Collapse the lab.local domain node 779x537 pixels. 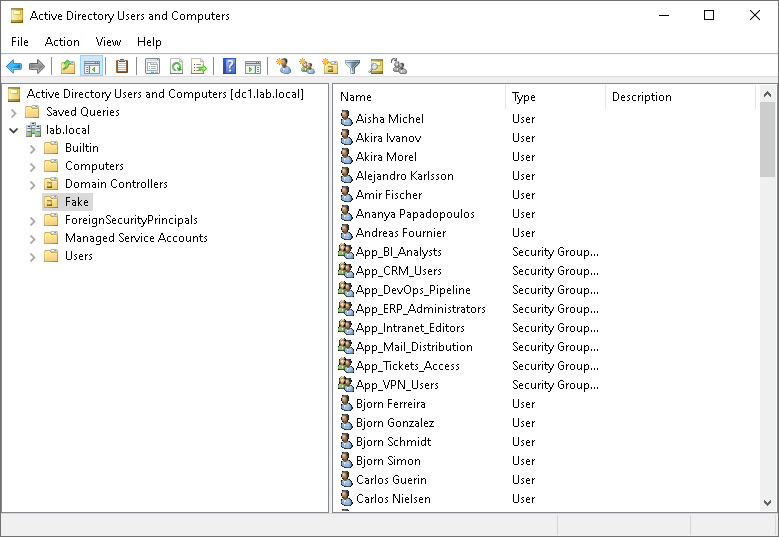pyautogui.click(x=13, y=130)
